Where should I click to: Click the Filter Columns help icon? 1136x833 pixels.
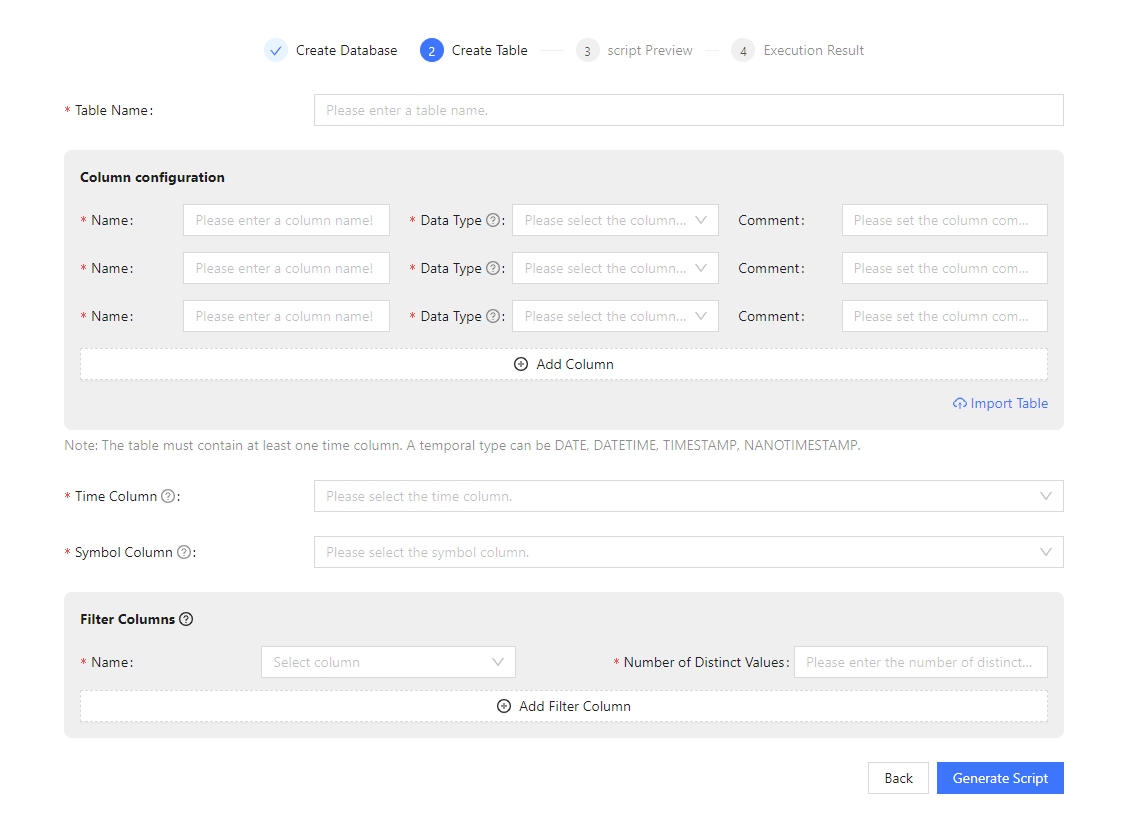186,620
